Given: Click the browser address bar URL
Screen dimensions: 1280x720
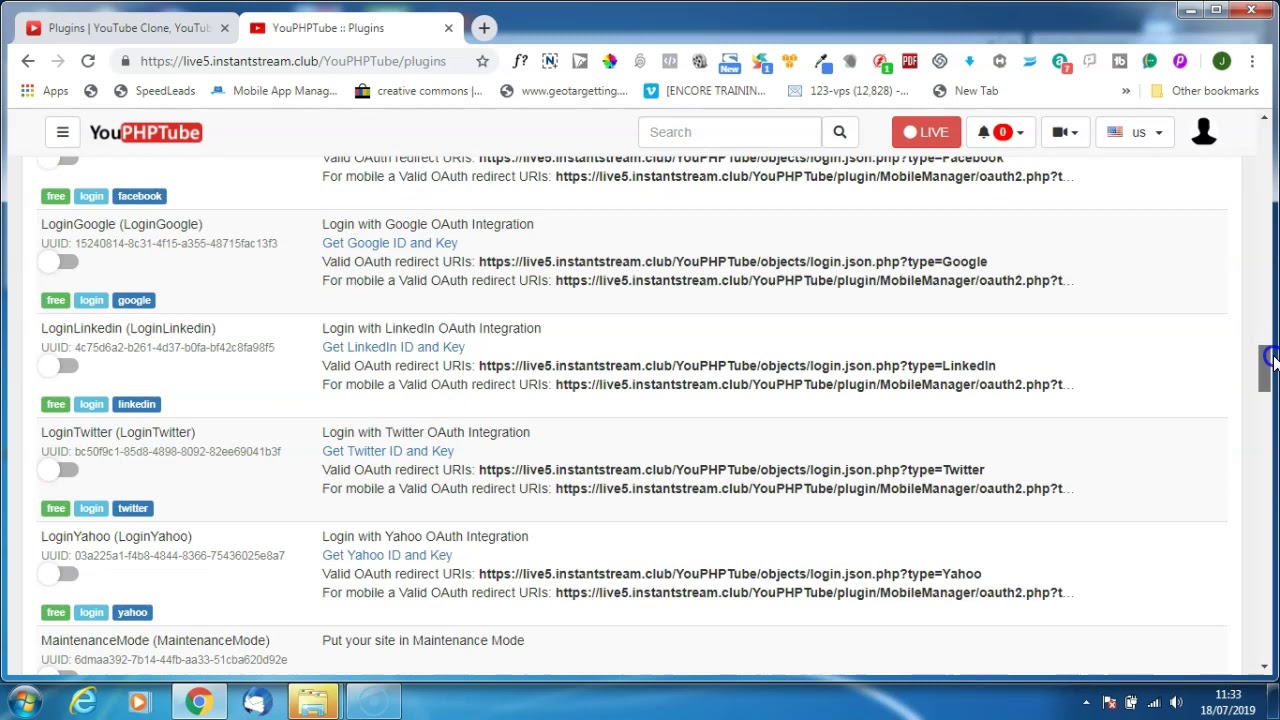Looking at the screenshot, I should [x=293, y=61].
